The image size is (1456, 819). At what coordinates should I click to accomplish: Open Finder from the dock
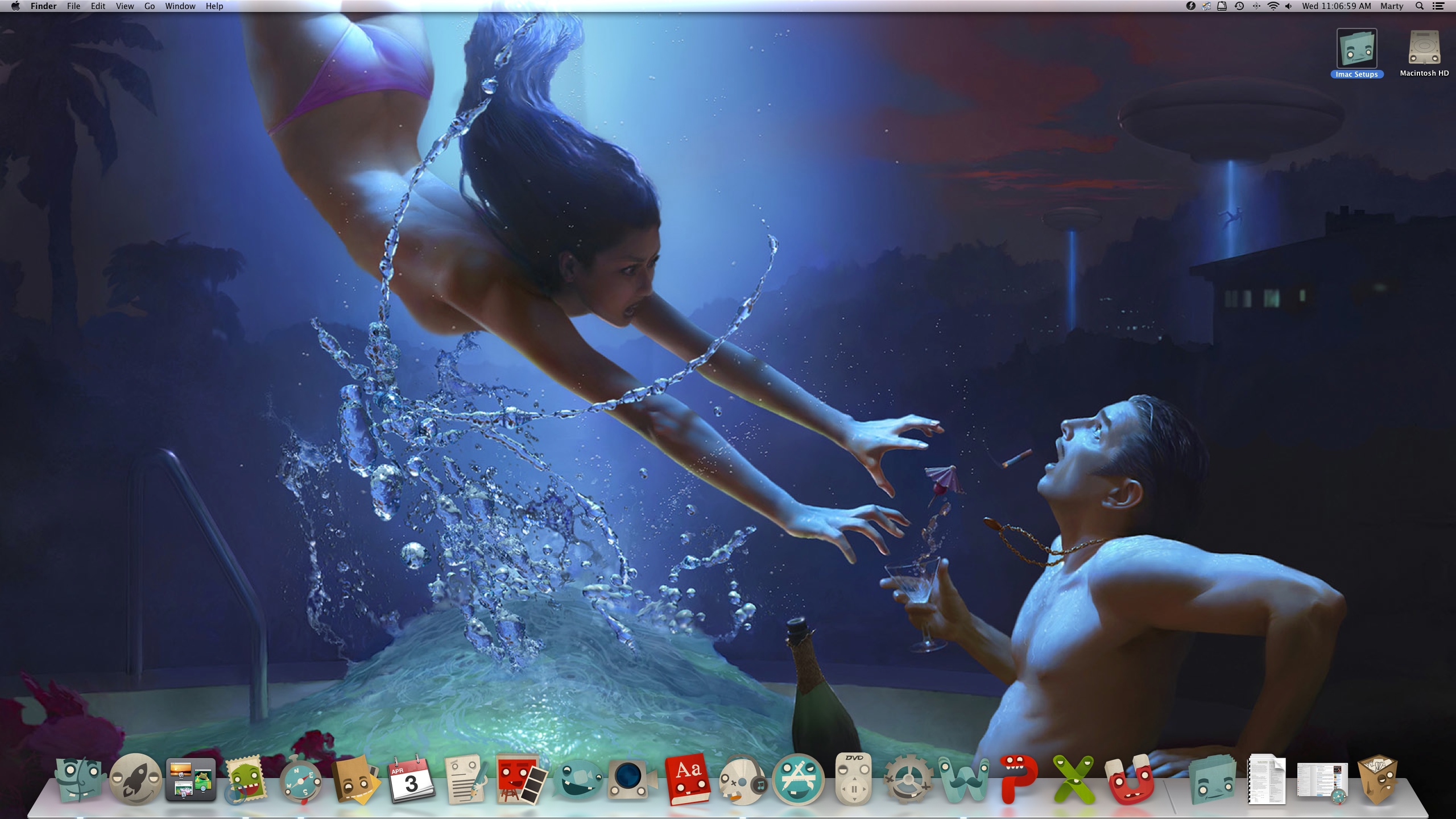80,779
